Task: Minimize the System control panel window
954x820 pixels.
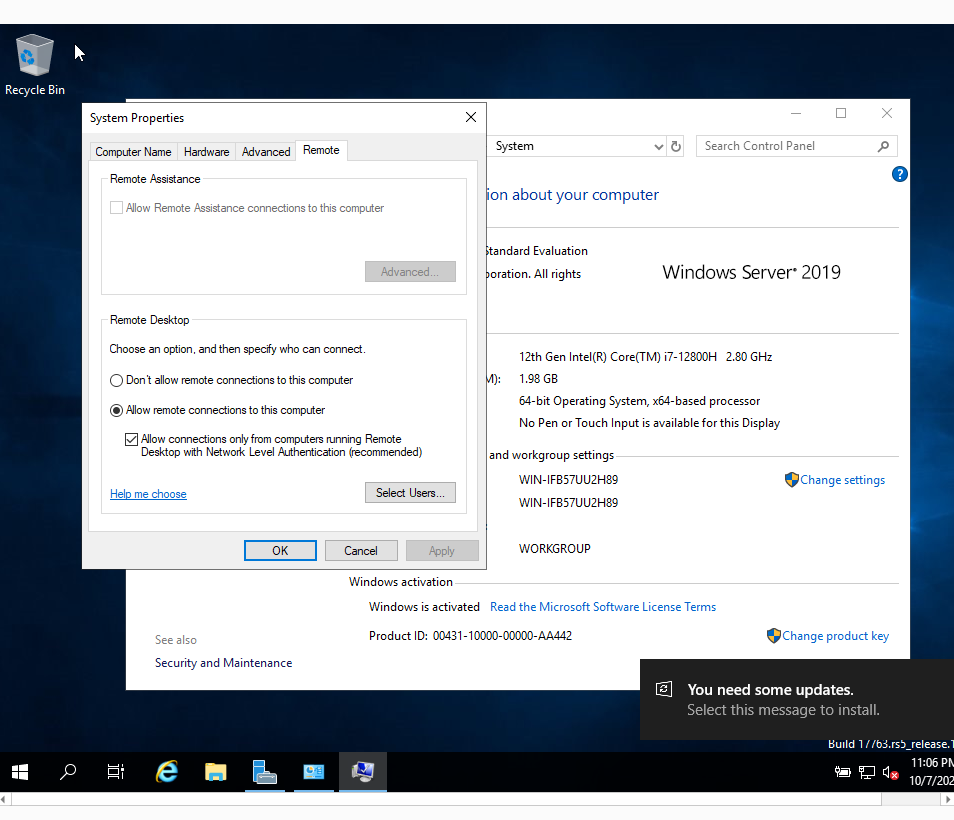Action: [796, 113]
